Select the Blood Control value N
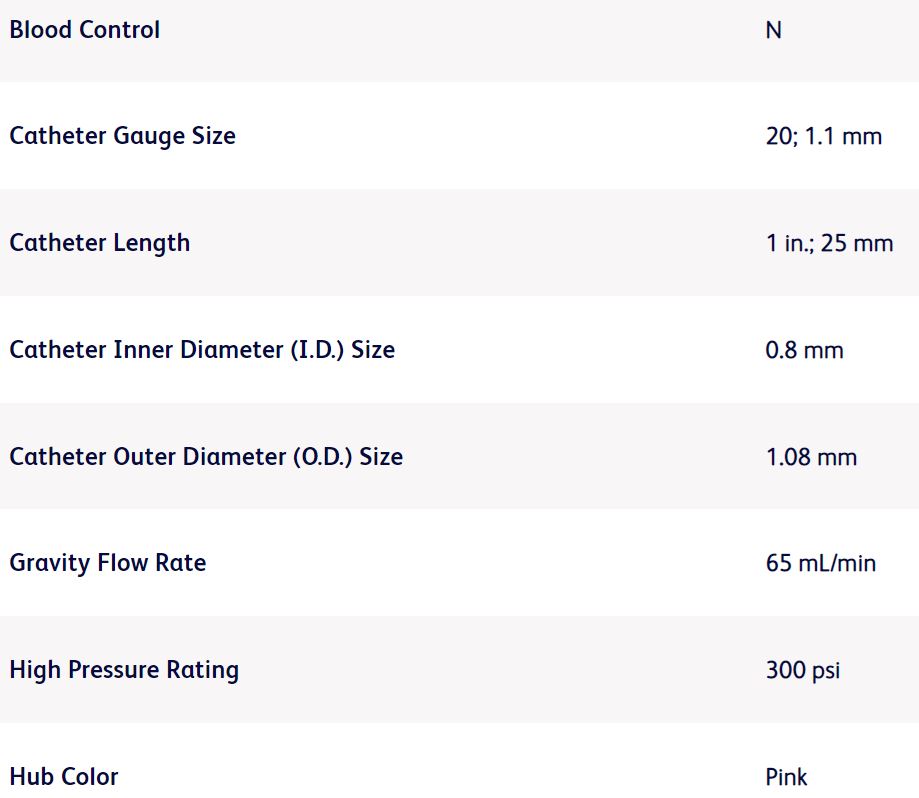The width and height of the screenshot is (919, 798). click(x=773, y=30)
